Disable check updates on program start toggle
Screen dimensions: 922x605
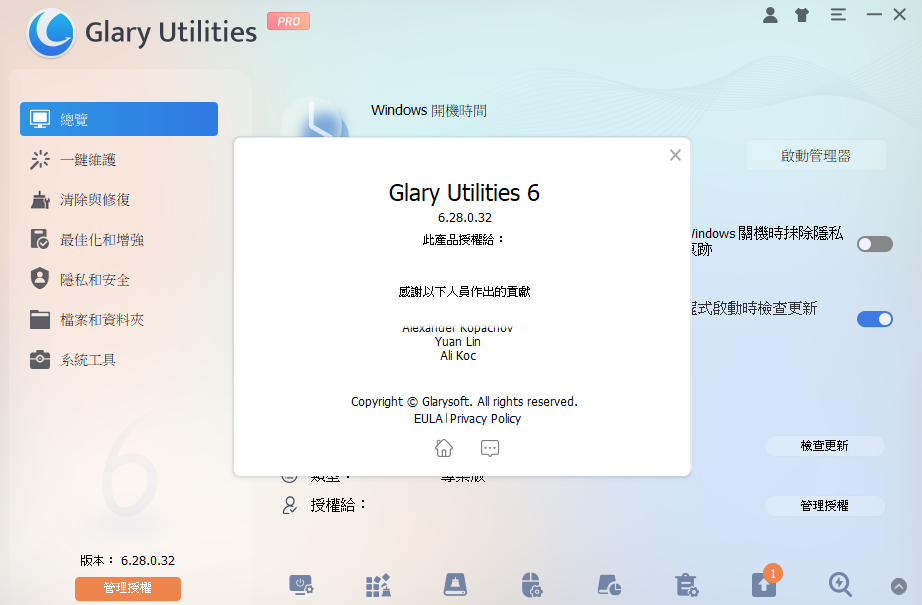[x=874, y=319]
